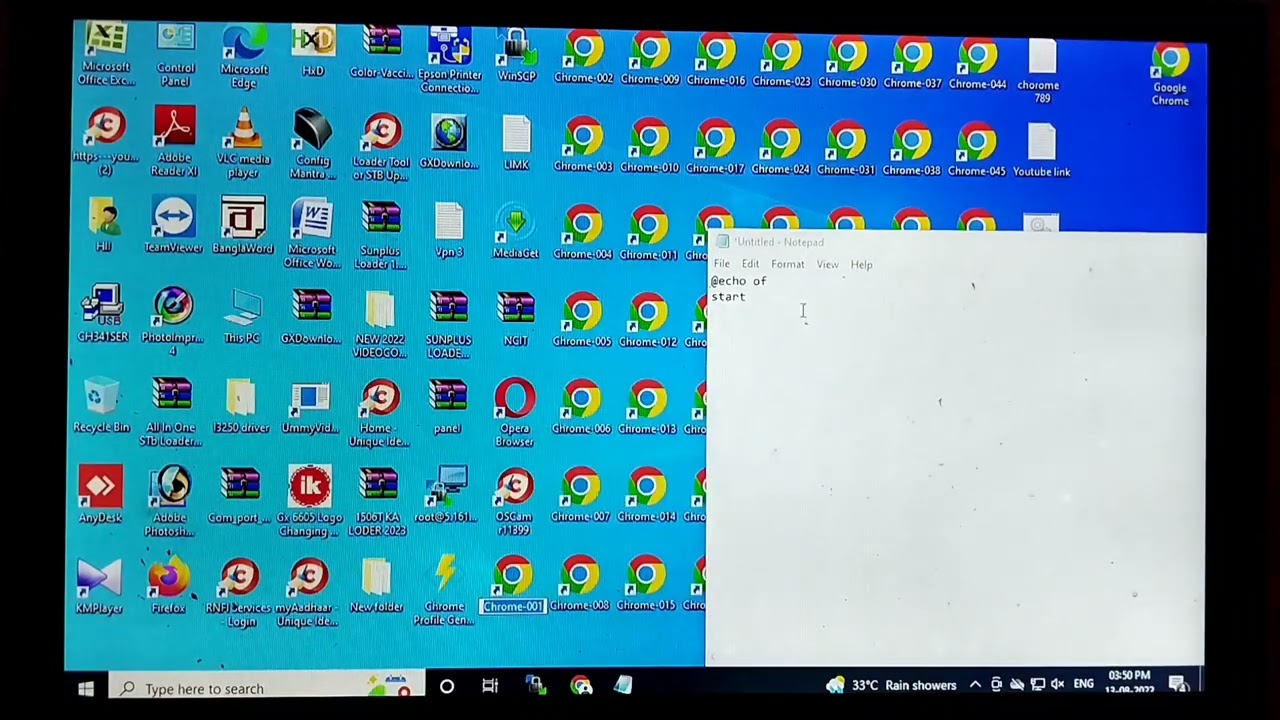
Task: Select the Chrome-038 shortcut icon
Action: coord(911,148)
